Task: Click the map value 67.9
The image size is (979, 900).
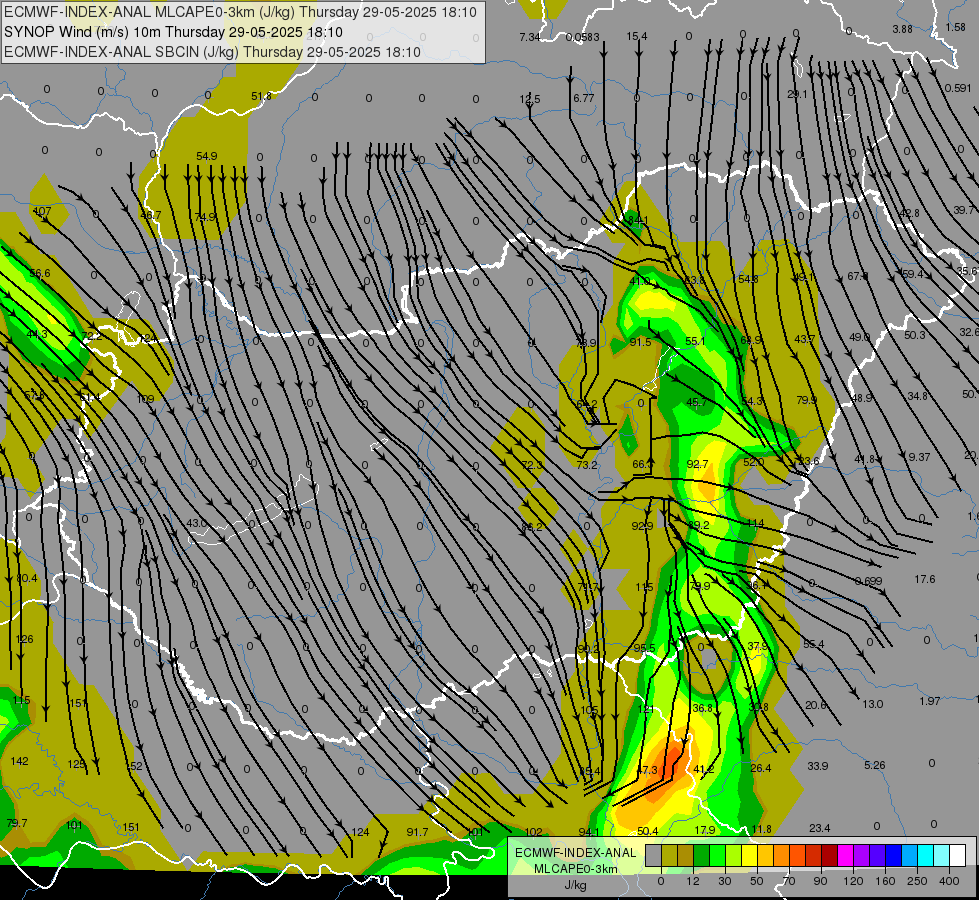Action: (857, 276)
